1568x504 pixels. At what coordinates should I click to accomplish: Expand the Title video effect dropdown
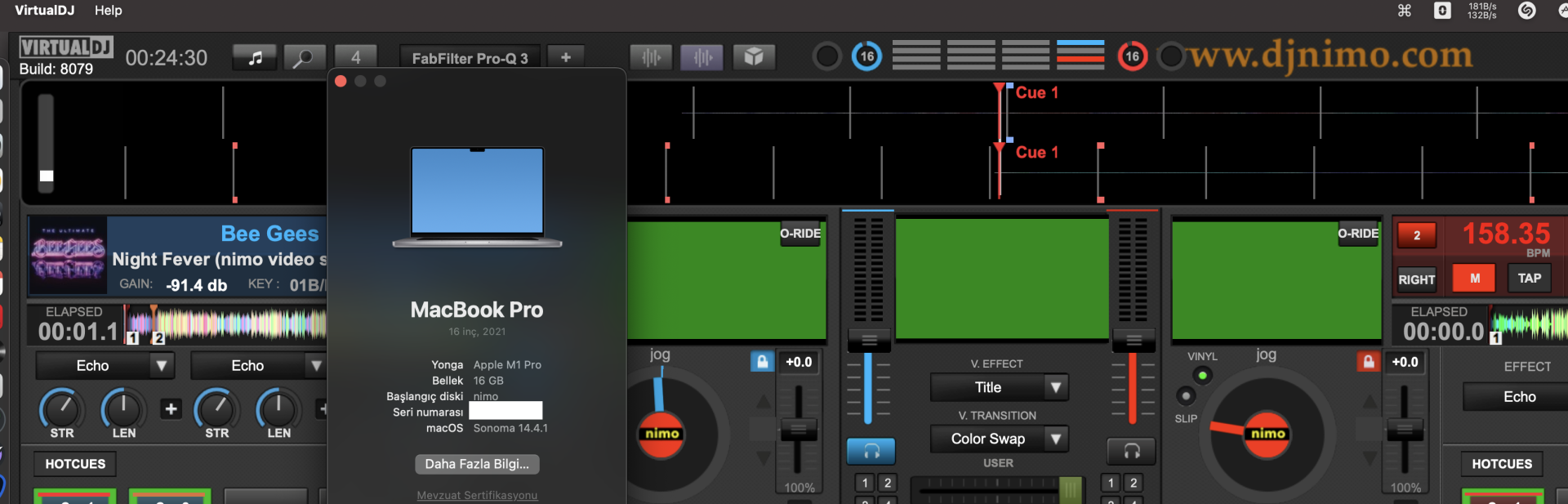1055,387
